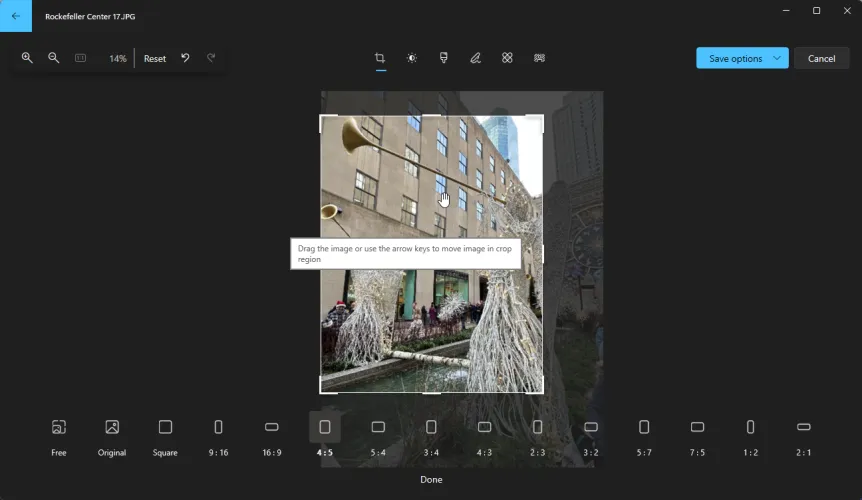
Task: Cancel the photo edits
Action: pos(821,58)
